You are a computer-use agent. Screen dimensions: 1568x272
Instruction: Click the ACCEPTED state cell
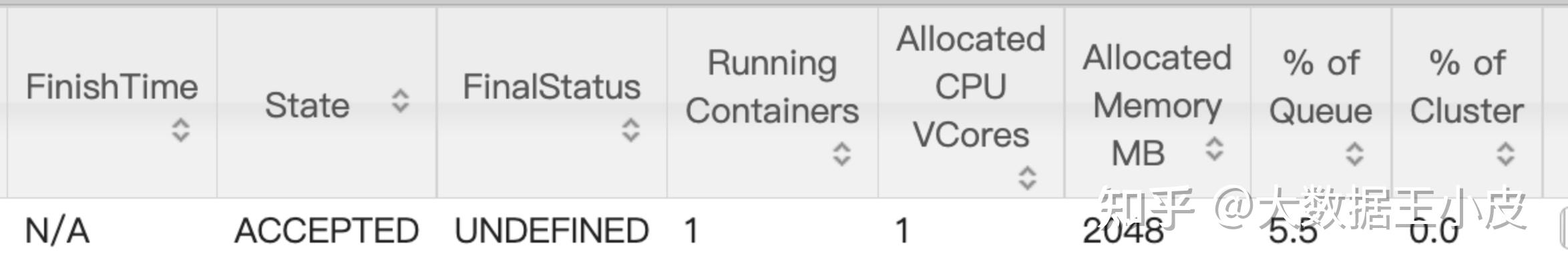click(327, 231)
